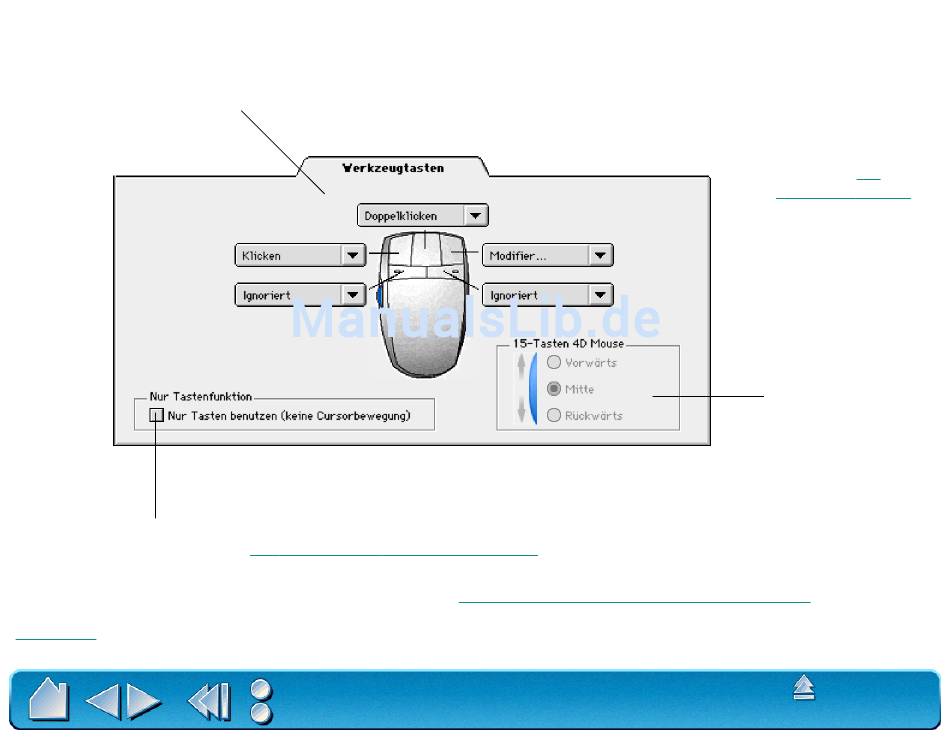Image resolution: width=950 pixels, height=741 pixels.
Task: Select the Rückwärts radio button
Action: click(x=553, y=415)
